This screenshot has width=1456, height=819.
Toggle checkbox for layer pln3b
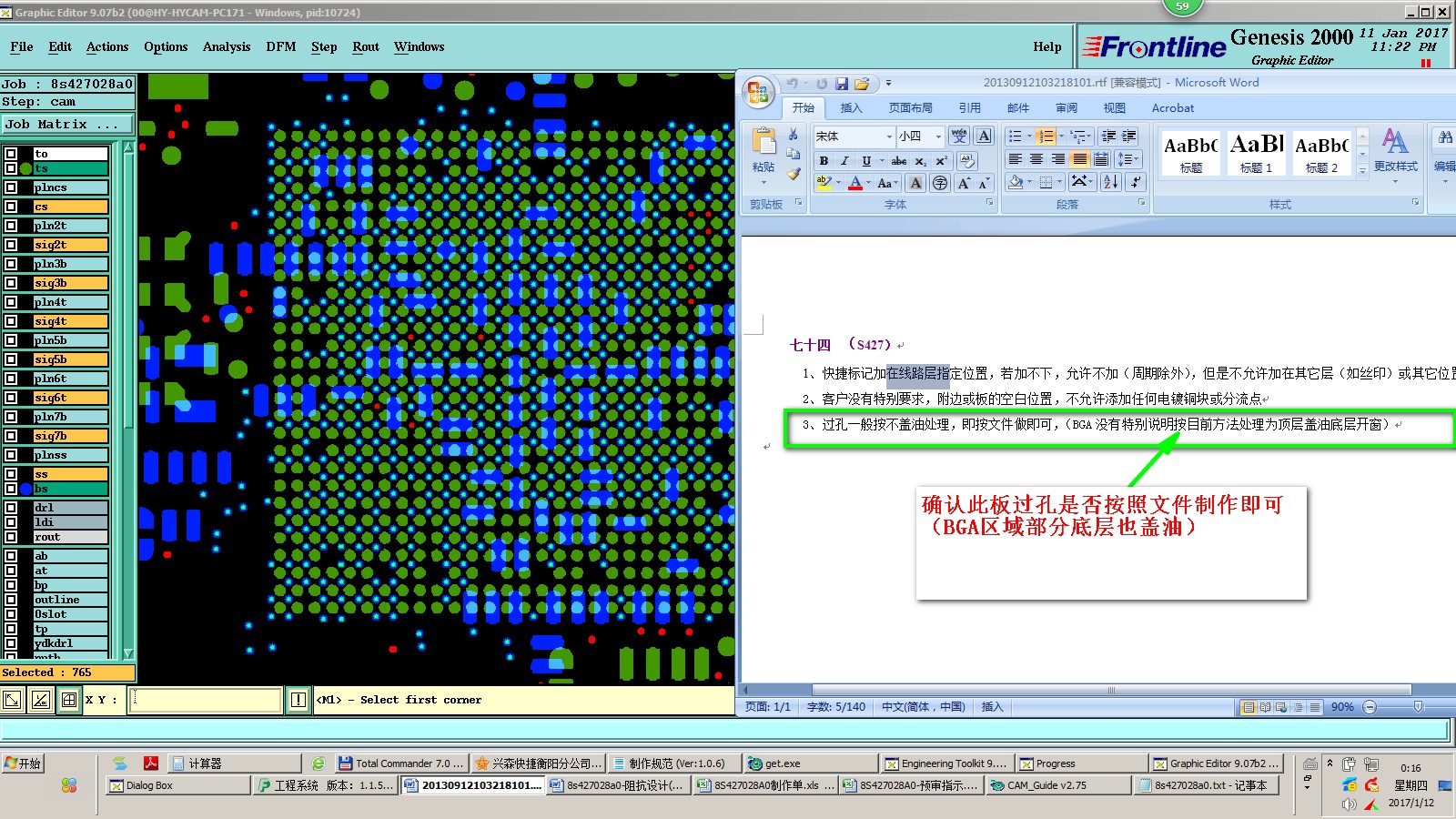[11, 264]
